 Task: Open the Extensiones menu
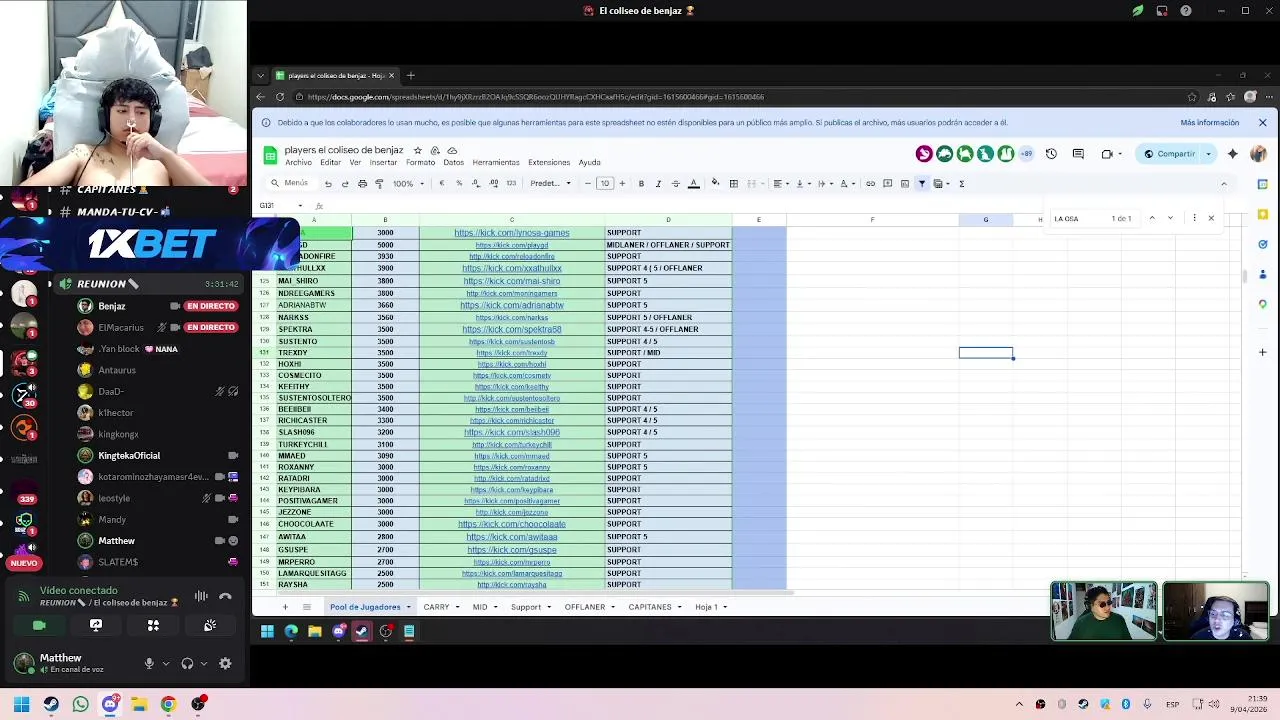point(549,163)
